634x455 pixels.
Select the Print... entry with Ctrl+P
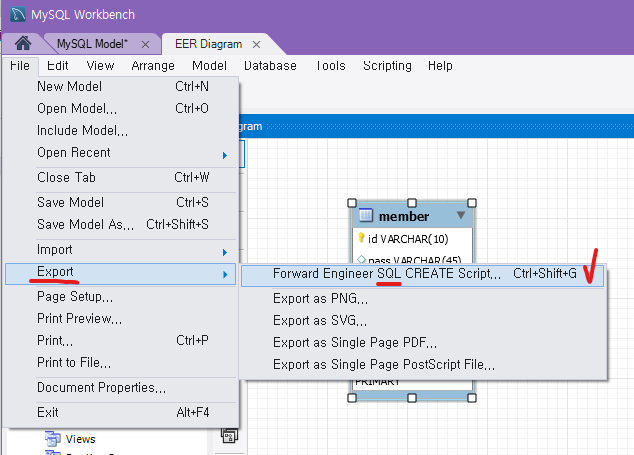[121, 341]
